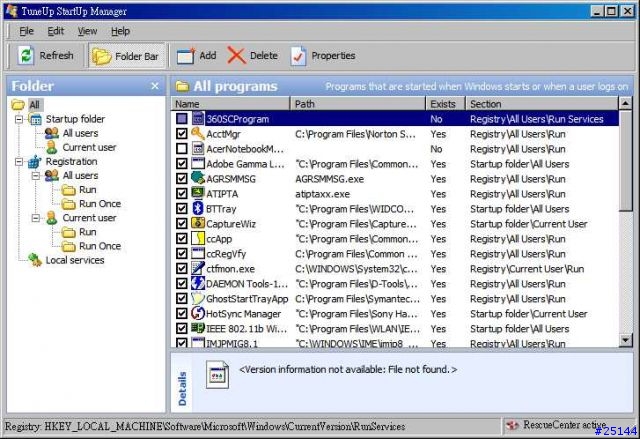The width and height of the screenshot is (640, 439).
Task: Click the HotSync Manager icon
Action: coord(198,313)
